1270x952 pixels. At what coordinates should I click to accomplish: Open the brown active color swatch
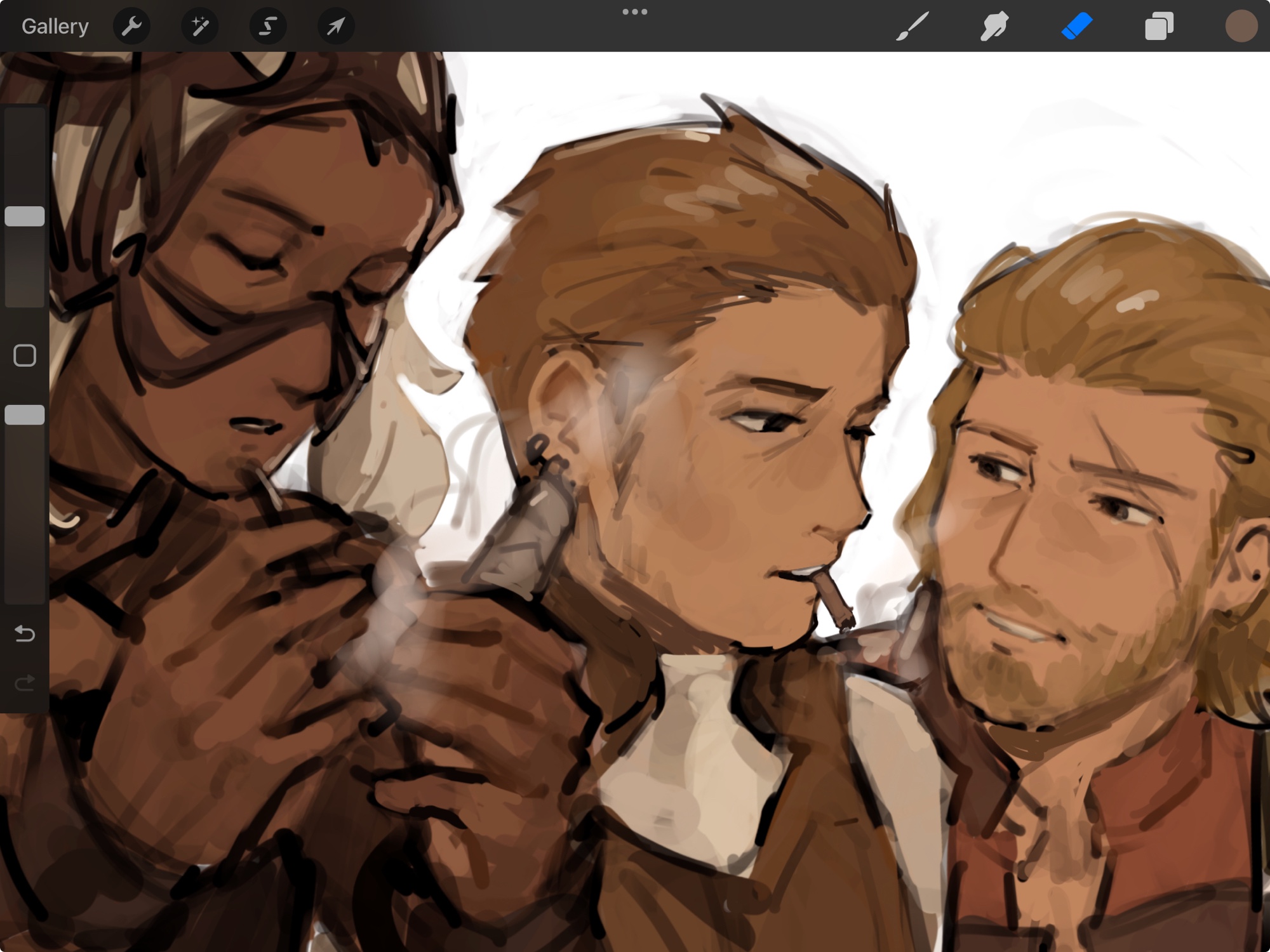coord(1241,26)
